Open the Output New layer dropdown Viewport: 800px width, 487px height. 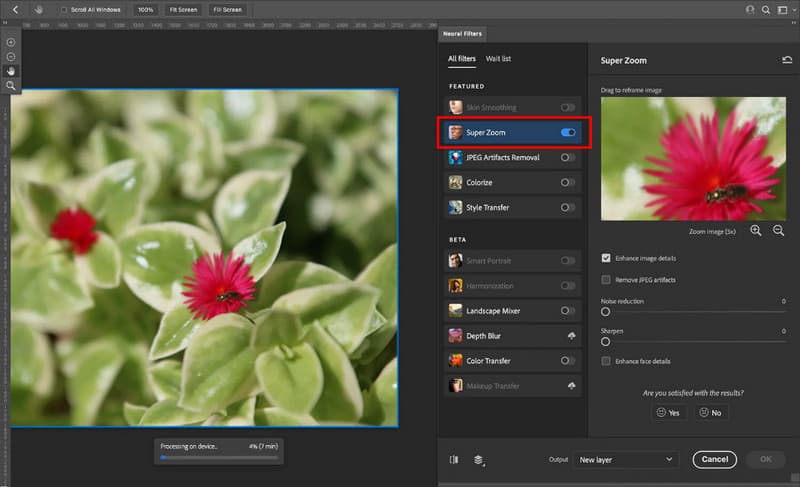[626, 459]
